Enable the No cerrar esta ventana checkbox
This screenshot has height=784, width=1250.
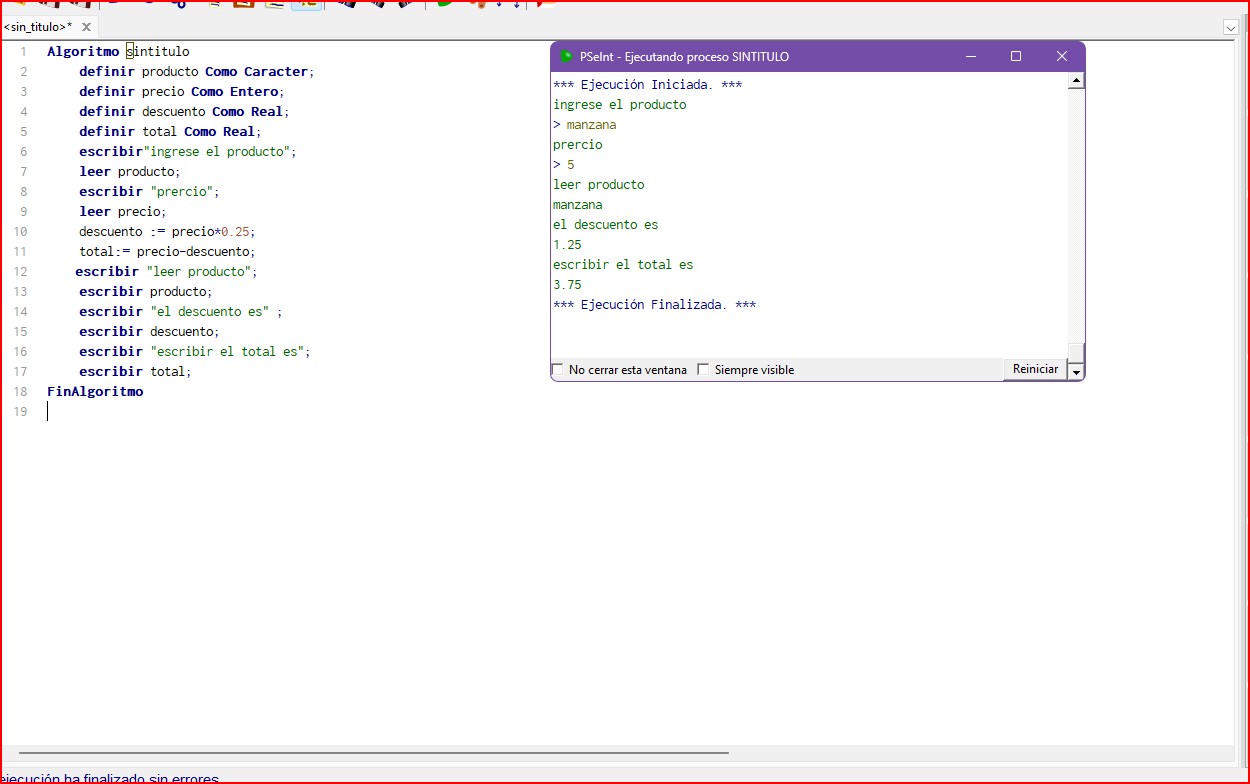pos(558,370)
